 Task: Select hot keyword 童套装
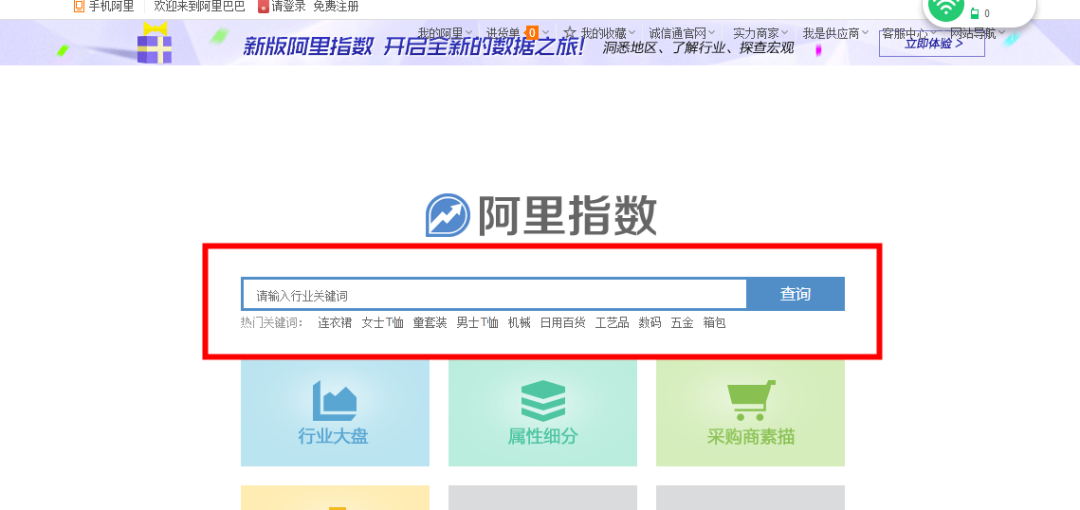[430, 323]
